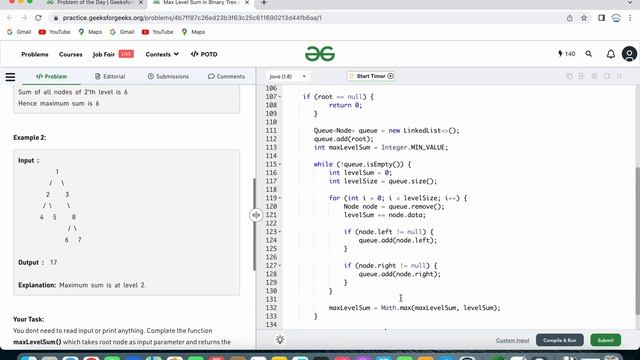Open the notifications bell
The image size is (640, 360).
pos(611,54)
